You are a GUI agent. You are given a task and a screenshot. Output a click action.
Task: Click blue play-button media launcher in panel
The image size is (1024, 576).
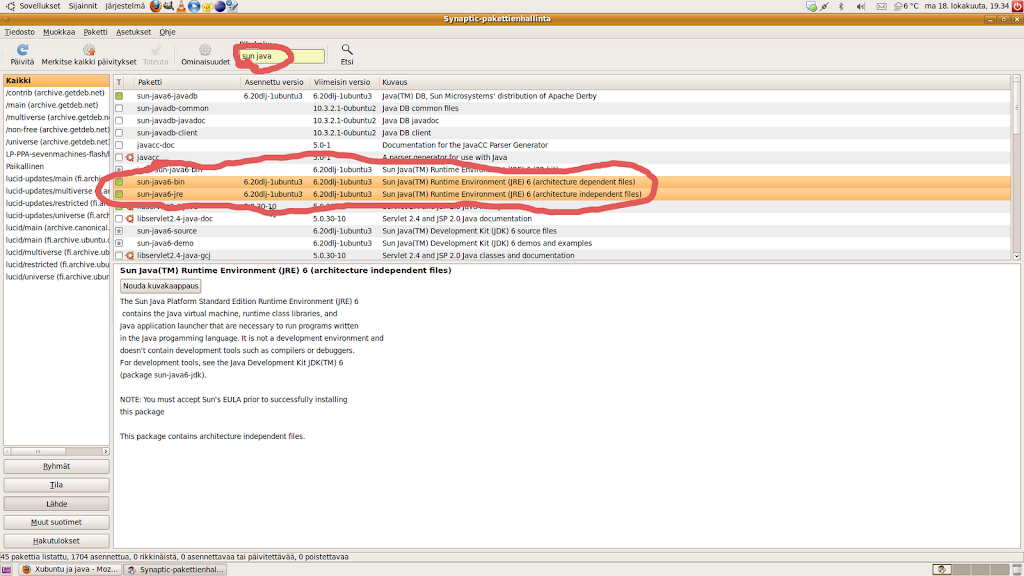point(194,7)
